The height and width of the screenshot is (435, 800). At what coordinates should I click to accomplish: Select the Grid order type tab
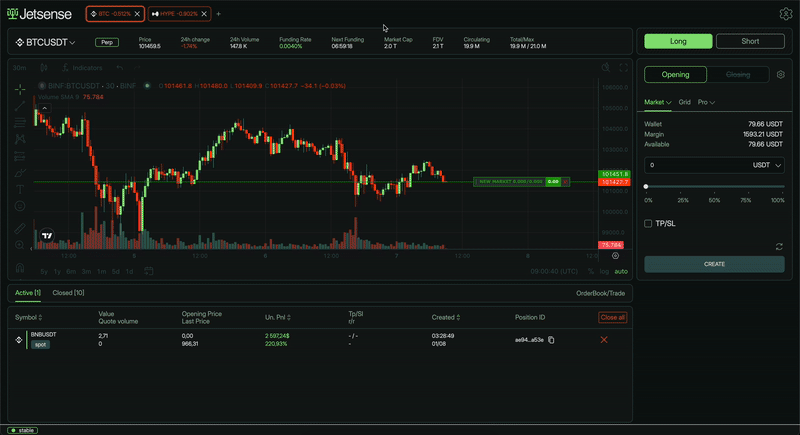tap(685, 102)
